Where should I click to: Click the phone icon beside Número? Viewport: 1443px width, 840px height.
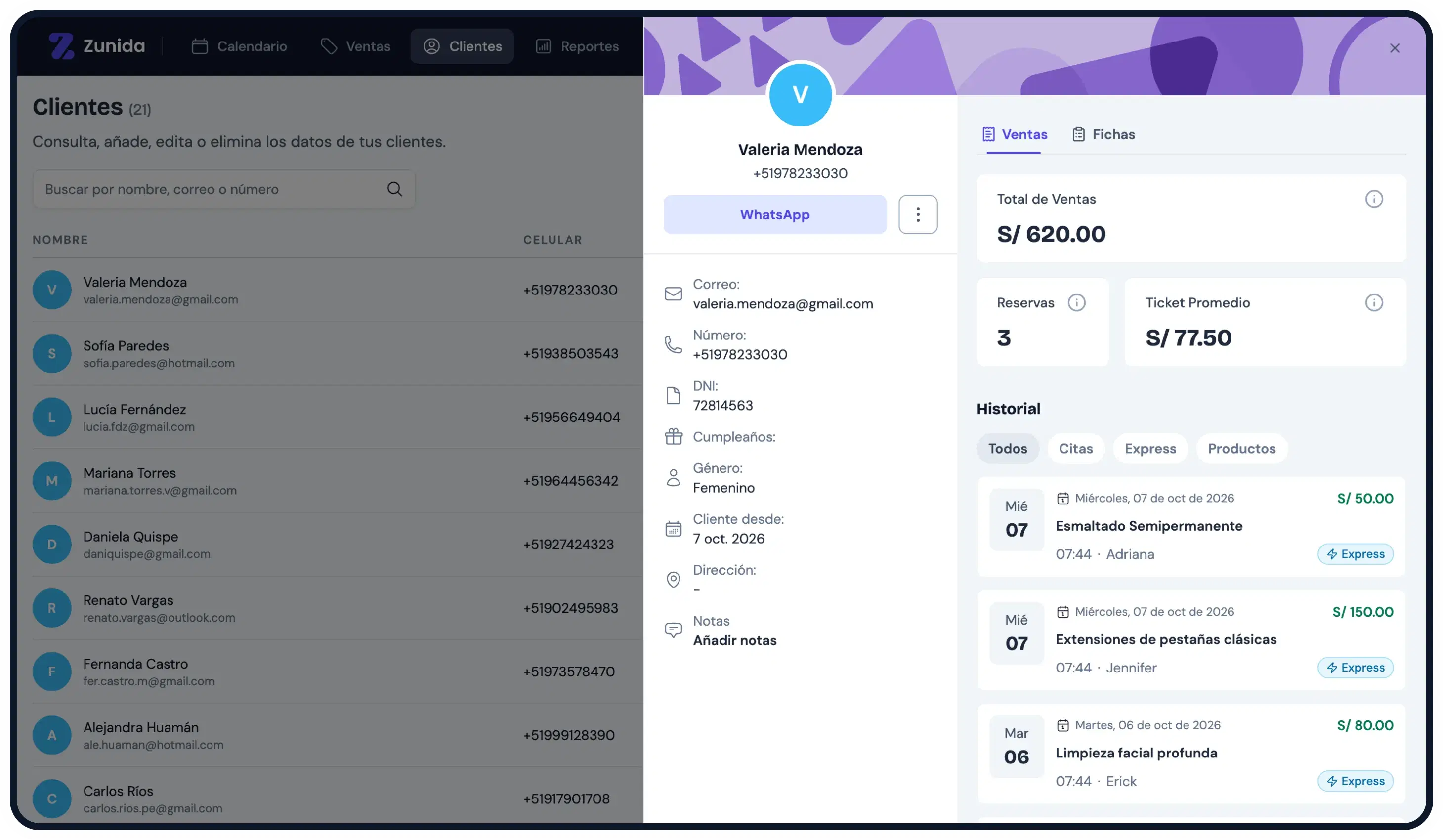(674, 345)
